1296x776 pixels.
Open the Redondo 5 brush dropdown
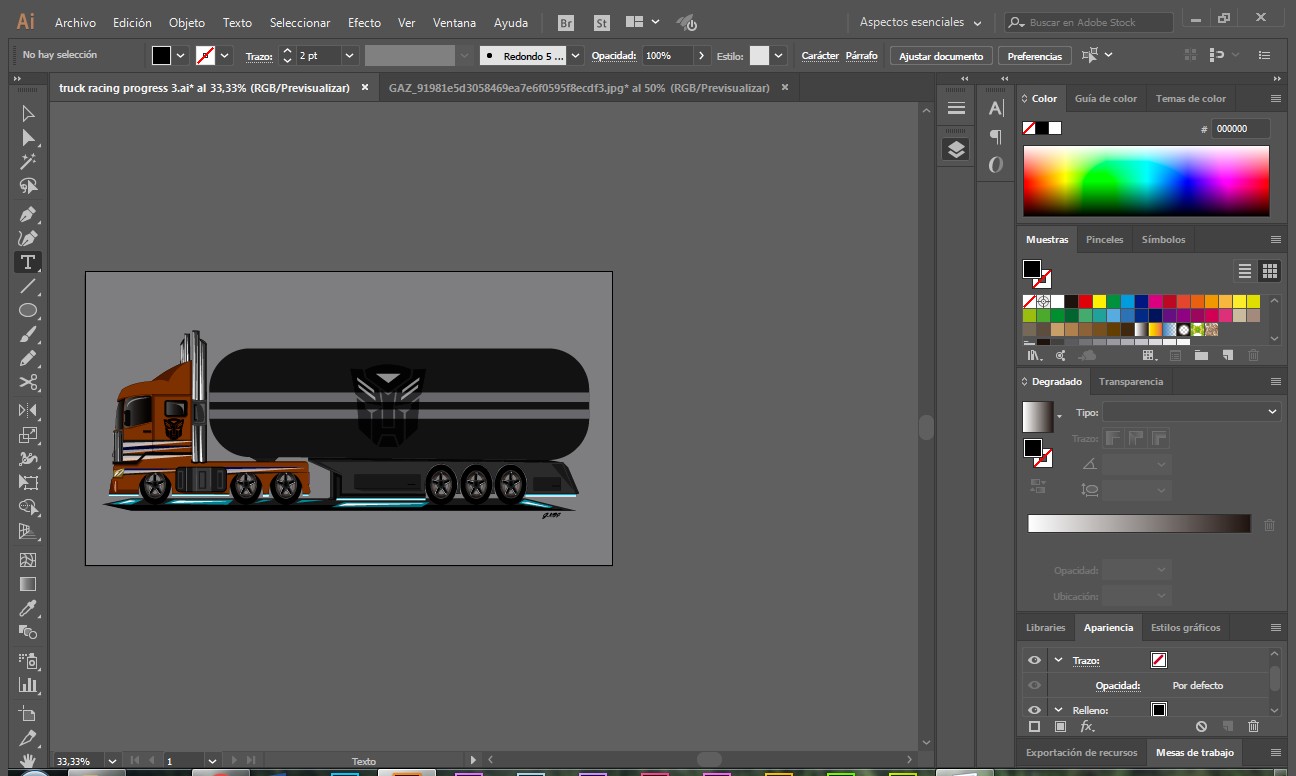coord(576,56)
